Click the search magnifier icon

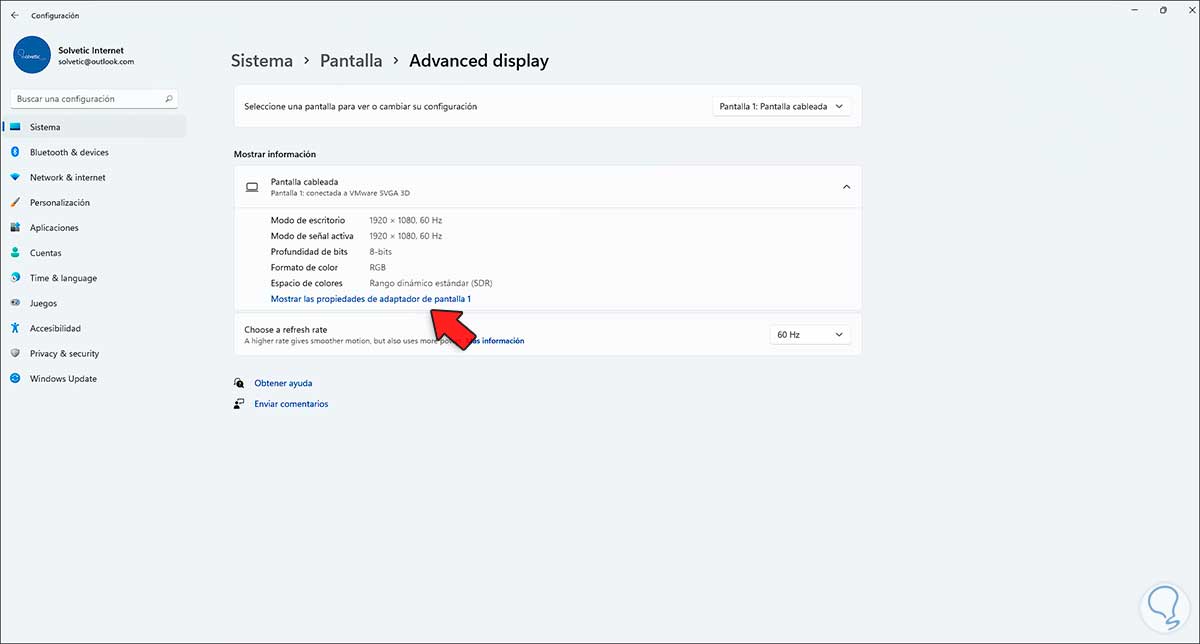[169, 99]
